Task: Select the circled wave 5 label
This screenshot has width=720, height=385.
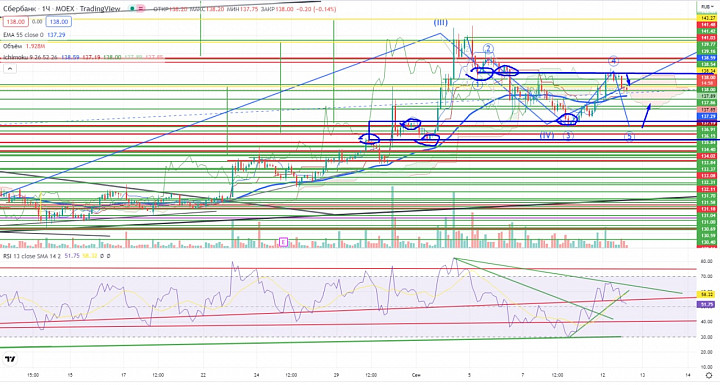Action: pos(629,136)
